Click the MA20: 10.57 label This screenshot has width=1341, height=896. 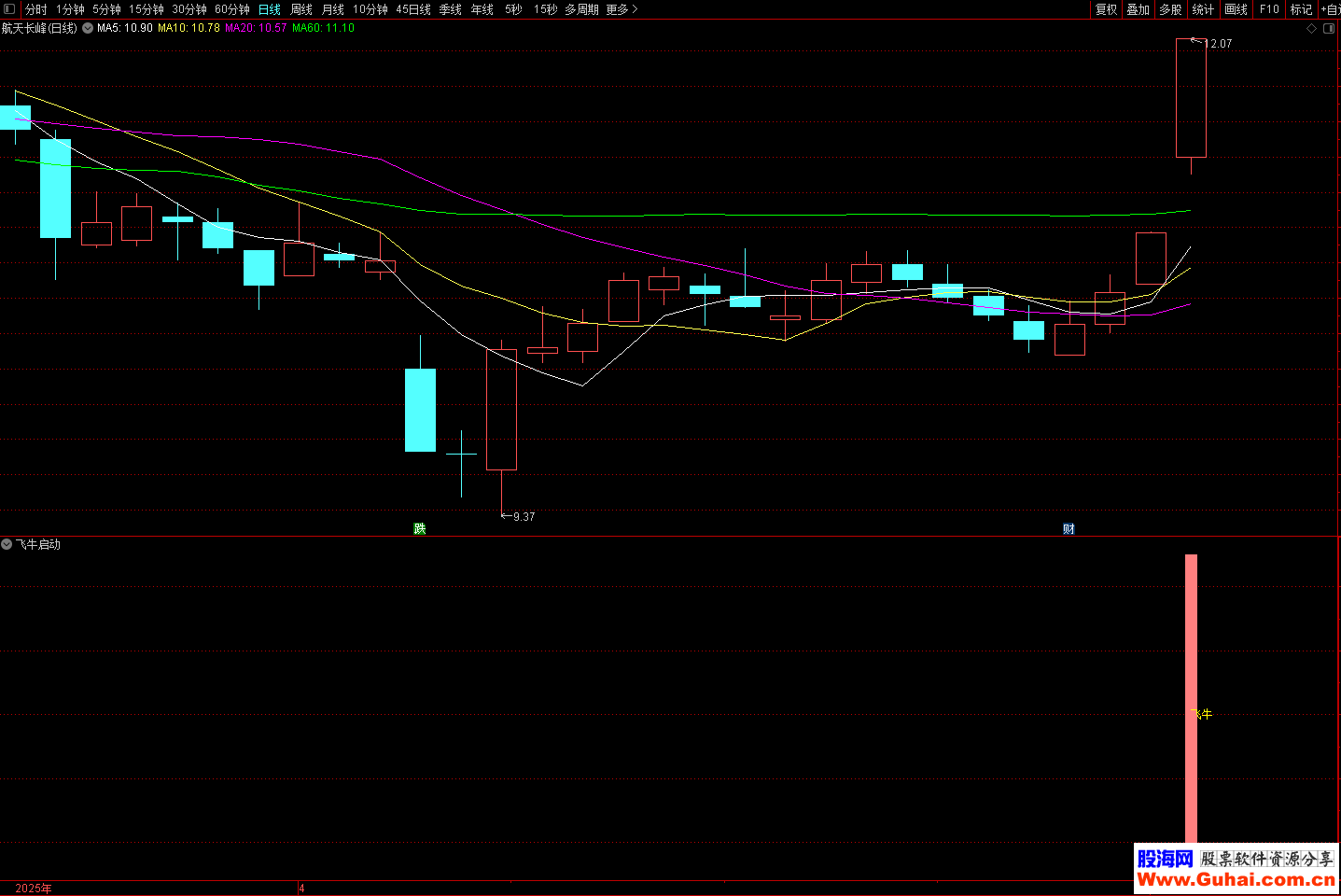(x=256, y=28)
